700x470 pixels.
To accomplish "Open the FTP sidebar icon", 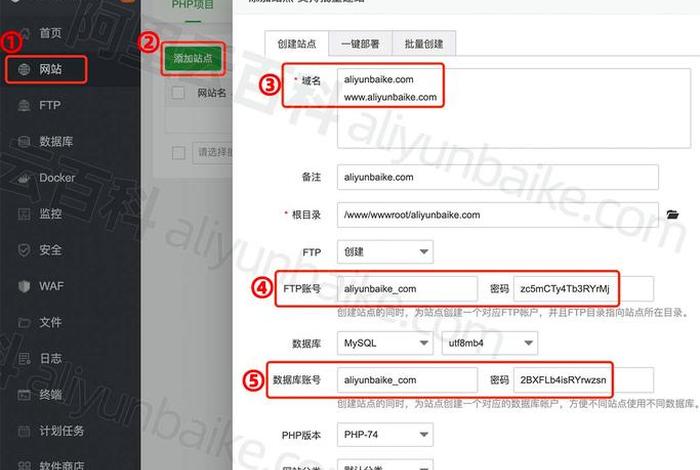I will click(x=22, y=105).
